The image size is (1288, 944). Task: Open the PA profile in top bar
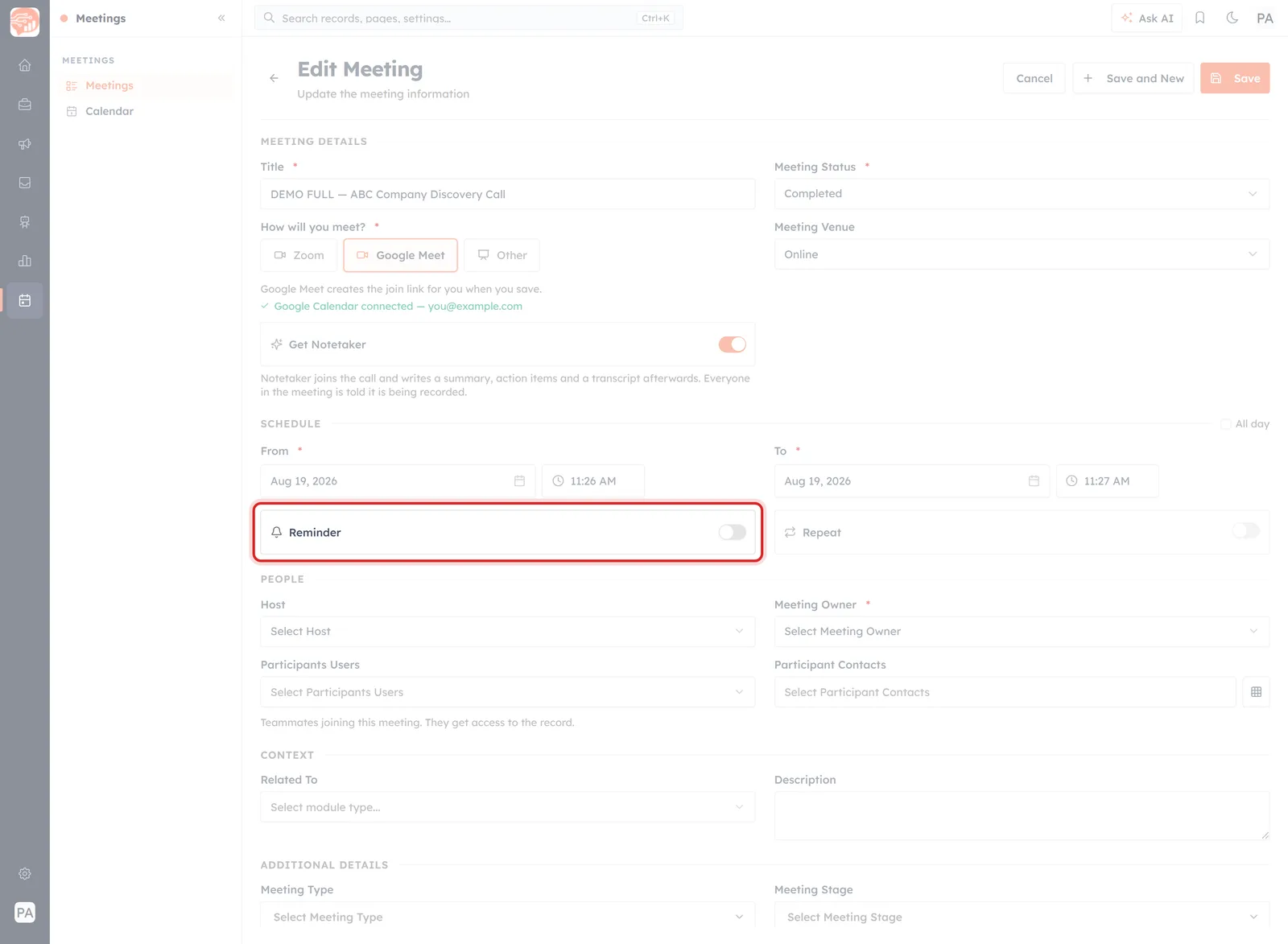tap(1265, 18)
